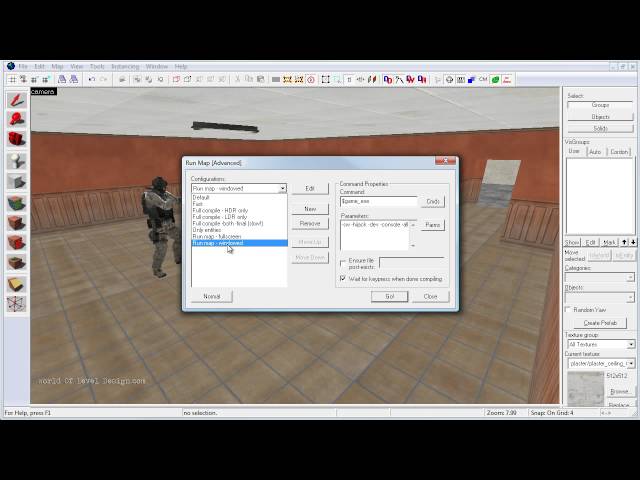This screenshot has width=640, height=480.
Task: Click the Hide Selected Objects red icon
Action: pyautogui.click(x=176, y=80)
